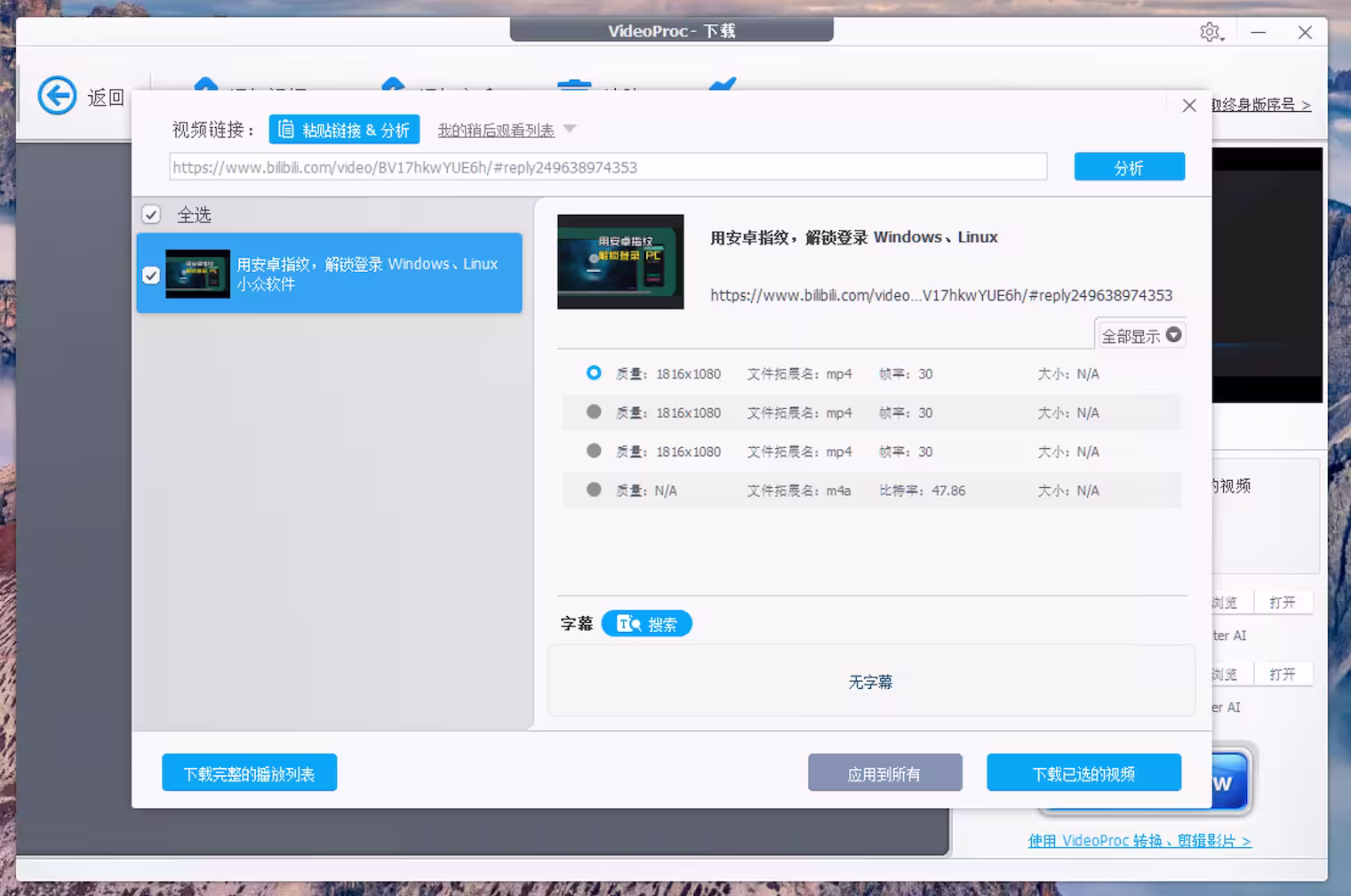Click the video URL input field
1351x896 pixels.
[608, 167]
